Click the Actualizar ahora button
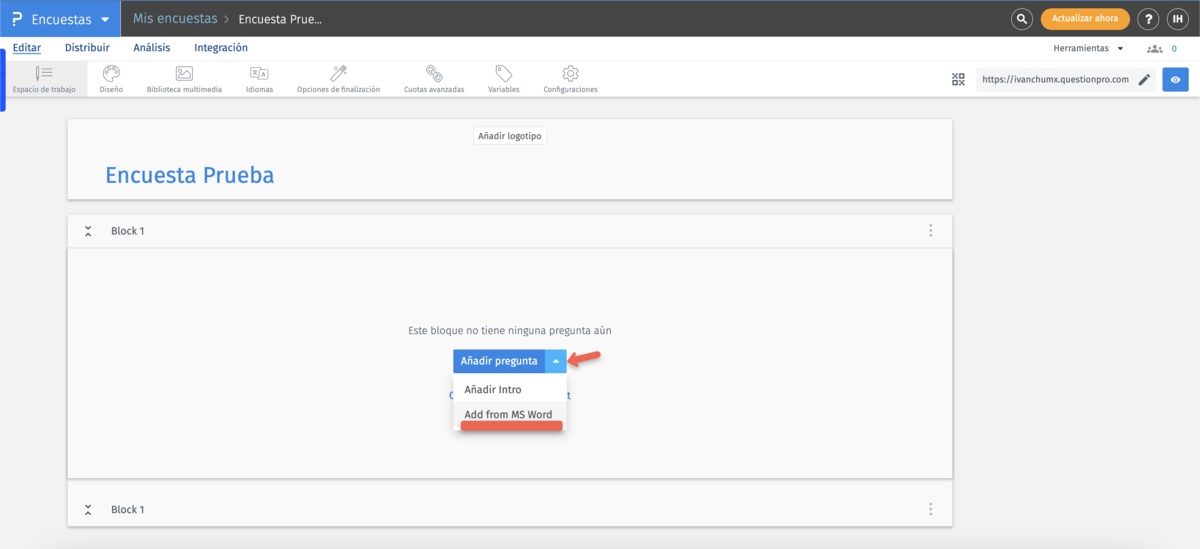The width and height of the screenshot is (1200, 549). [x=1085, y=19]
